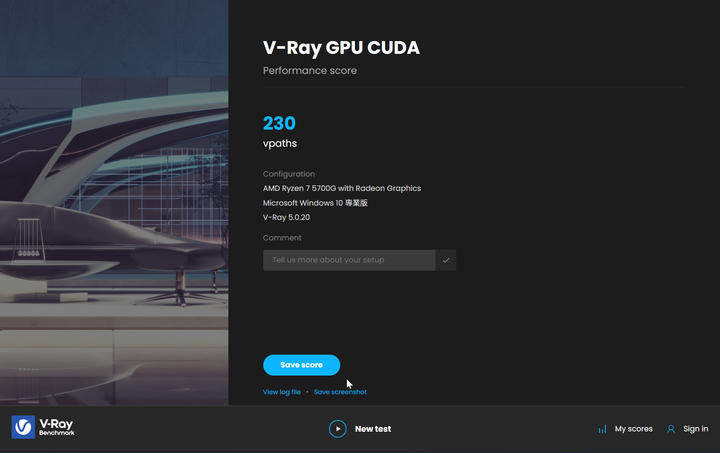Open the View log file link
This screenshot has height=453, width=720.
tap(281, 392)
